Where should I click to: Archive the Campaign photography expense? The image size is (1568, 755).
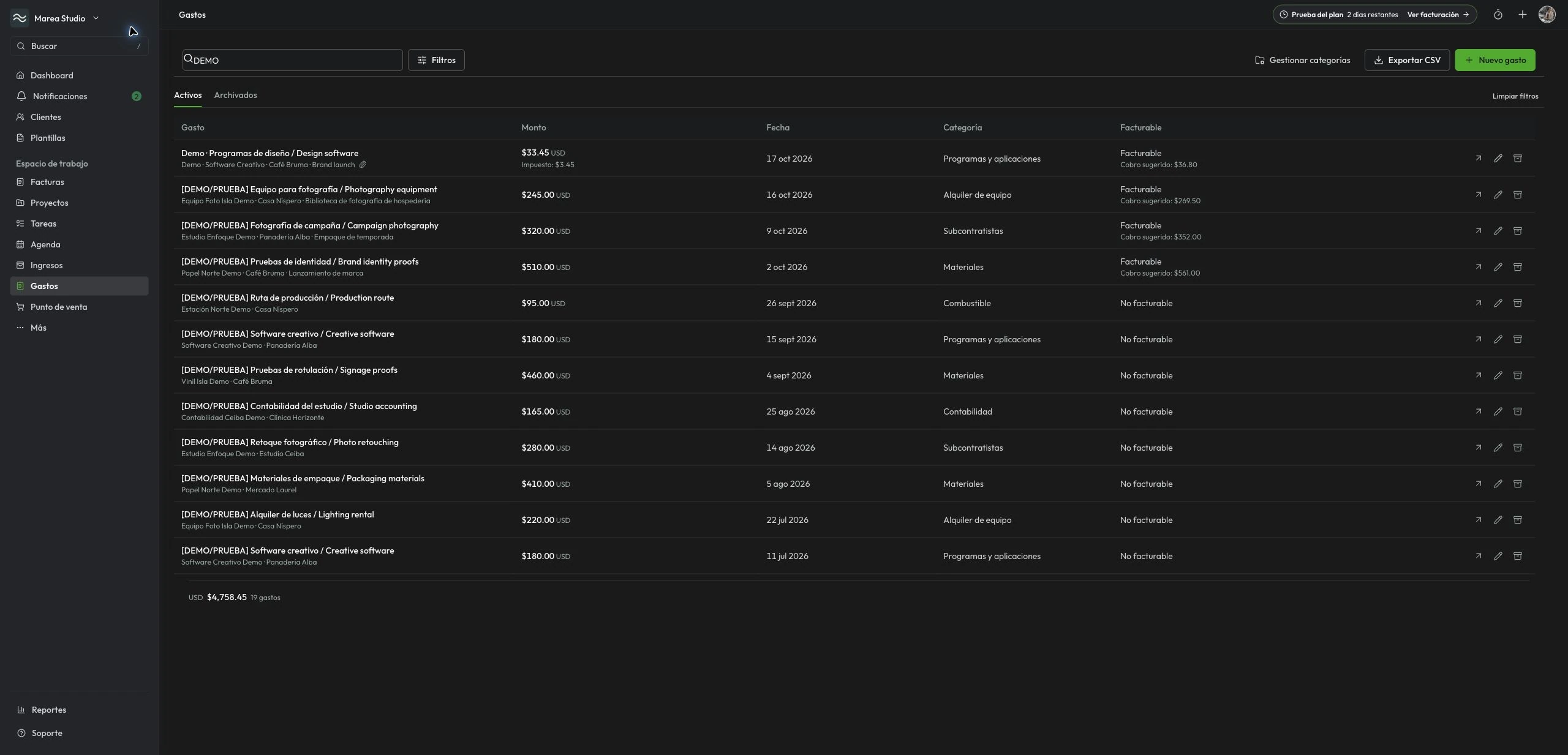1517,231
